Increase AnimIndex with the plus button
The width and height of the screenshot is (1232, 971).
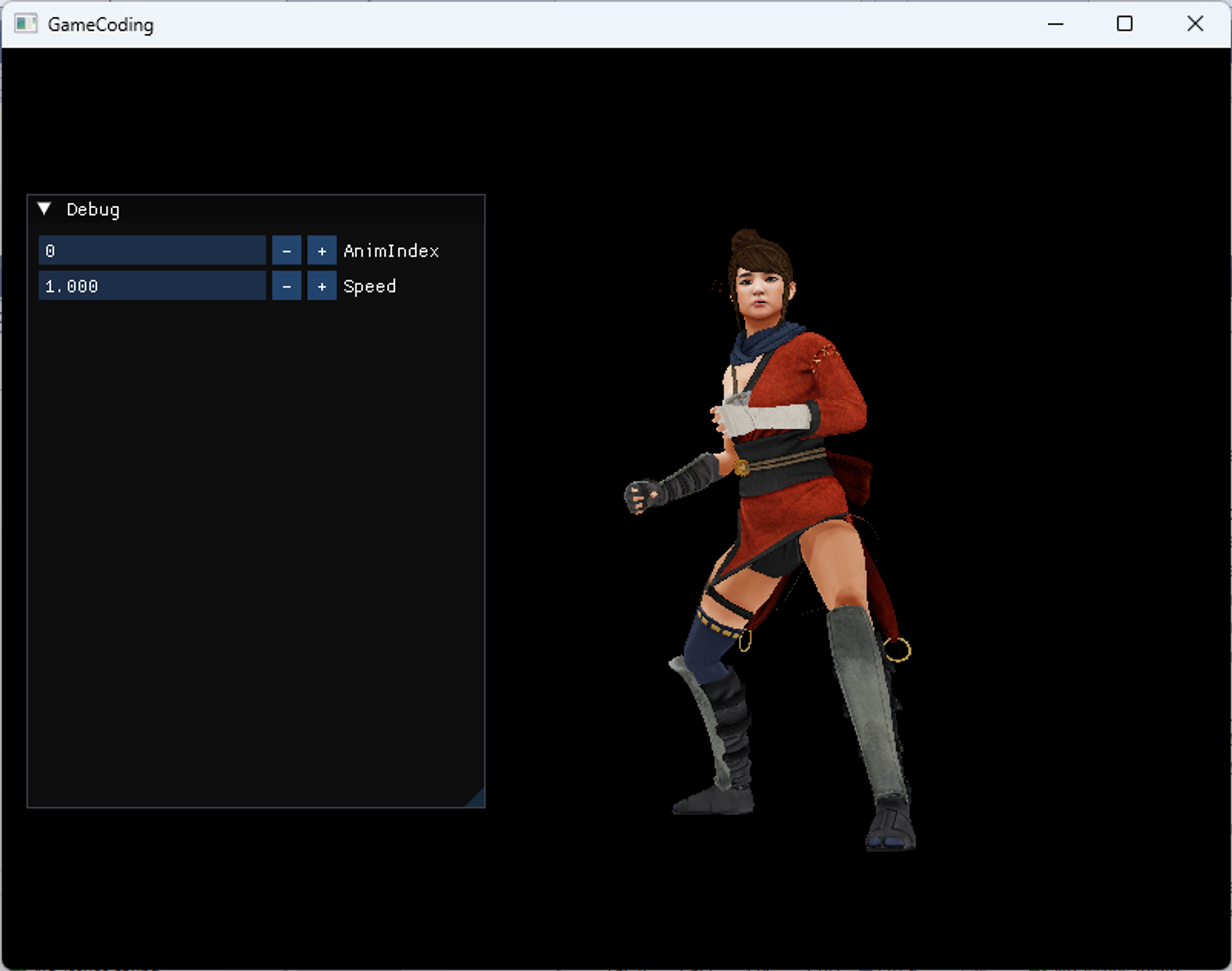coord(322,251)
